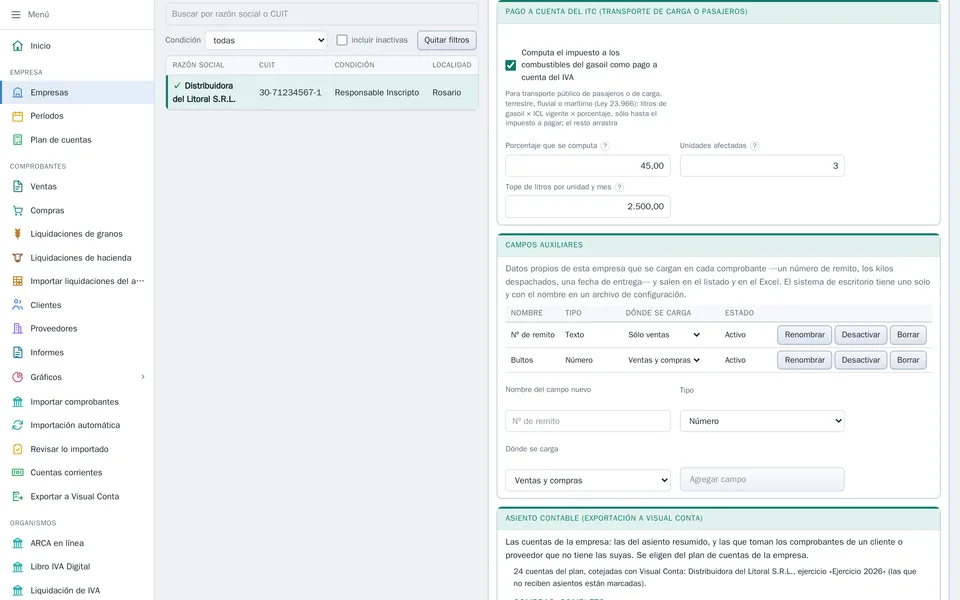Image resolution: width=960 pixels, height=600 pixels.
Task: Deactivate the Nº de remito field
Action: [x=860, y=335]
